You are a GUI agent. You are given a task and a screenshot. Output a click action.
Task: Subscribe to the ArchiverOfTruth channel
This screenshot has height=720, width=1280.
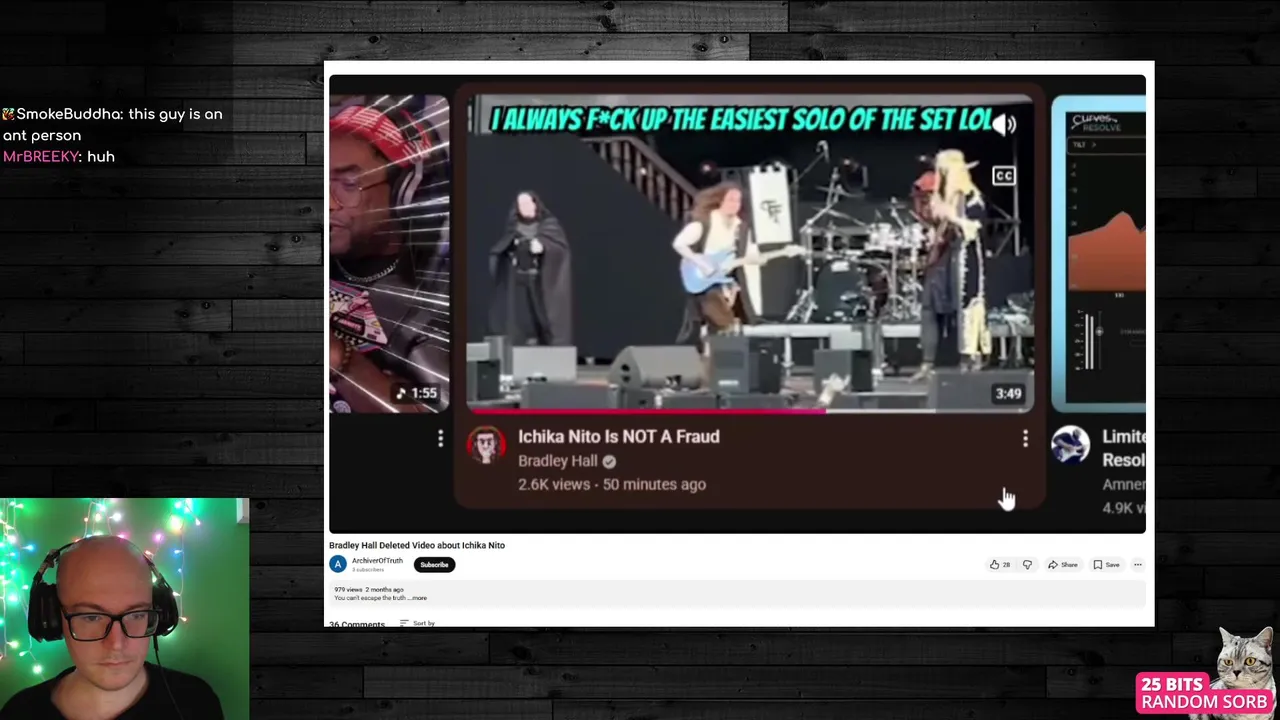pyautogui.click(x=434, y=565)
